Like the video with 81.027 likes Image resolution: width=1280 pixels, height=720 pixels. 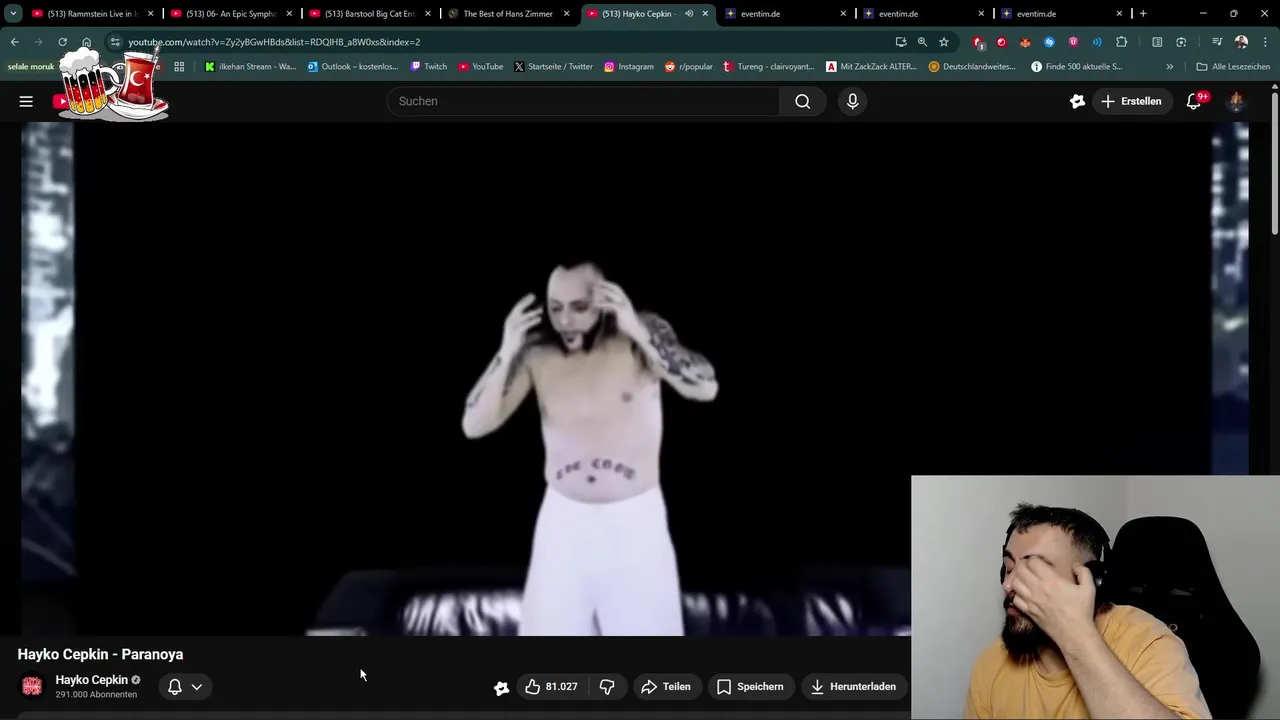pyautogui.click(x=551, y=686)
